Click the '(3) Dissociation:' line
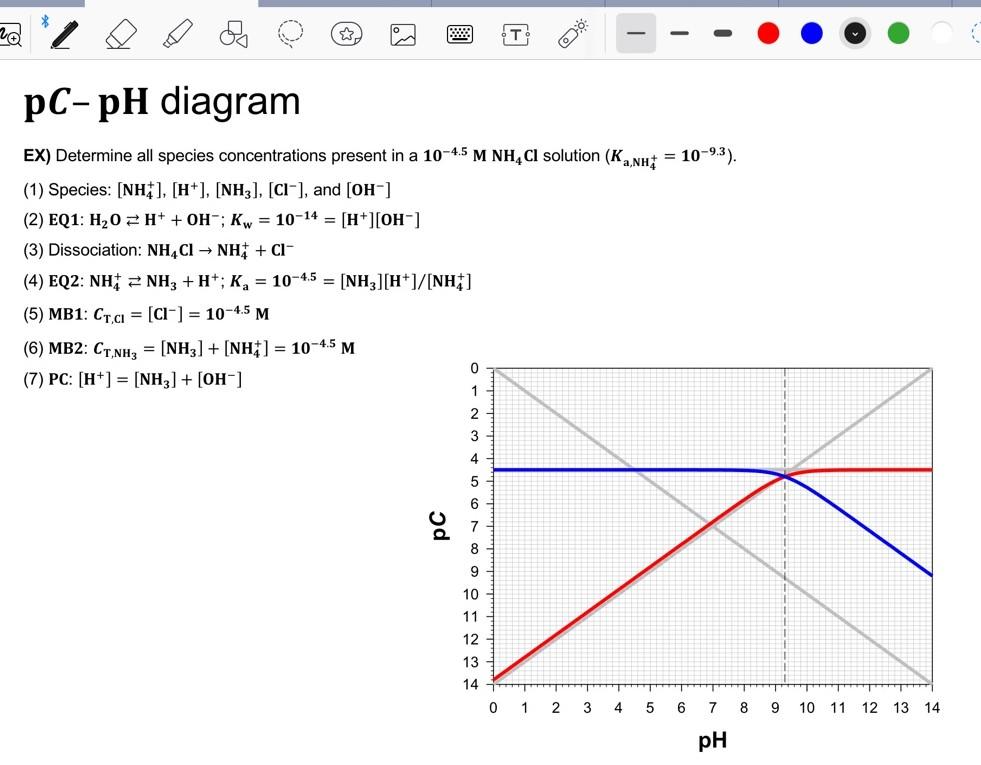981x765 pixels. click(x=158, y=250)
